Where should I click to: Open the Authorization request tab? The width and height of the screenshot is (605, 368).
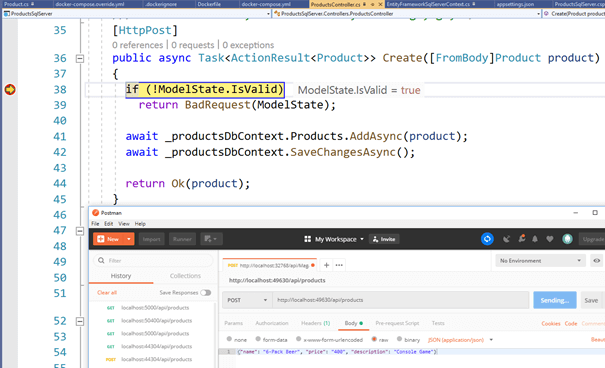(272, 323)
